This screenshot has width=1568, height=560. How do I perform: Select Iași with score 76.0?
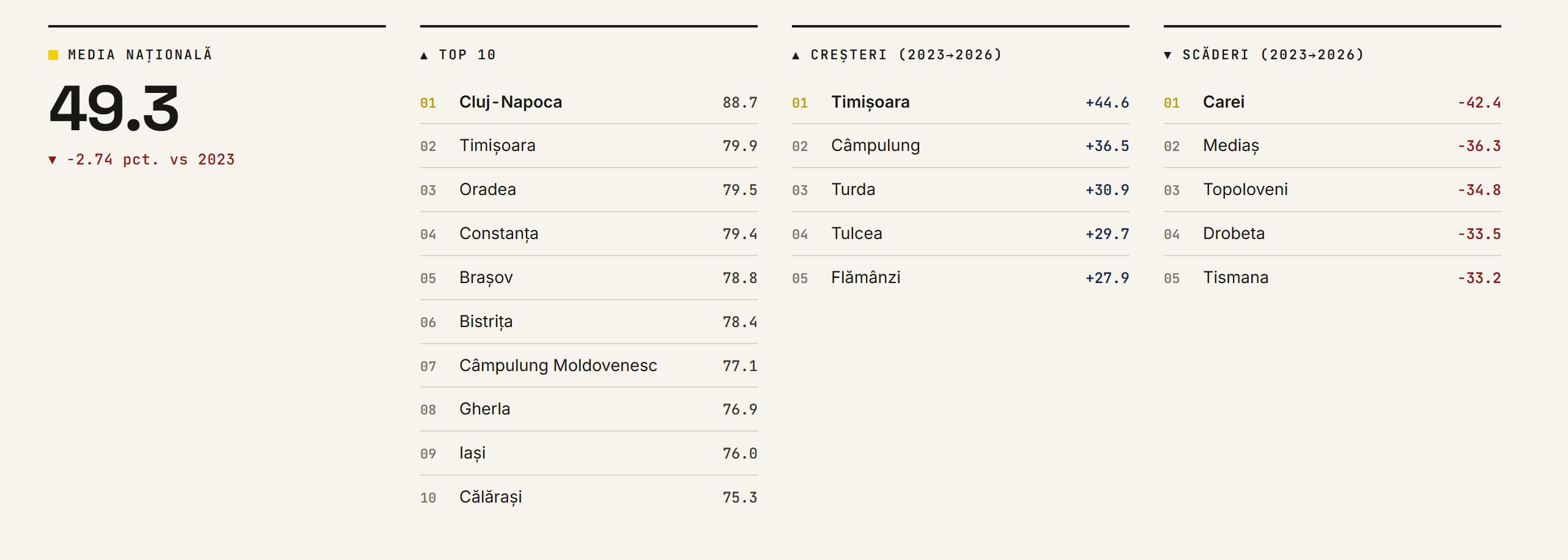click(x=589, y=453)
